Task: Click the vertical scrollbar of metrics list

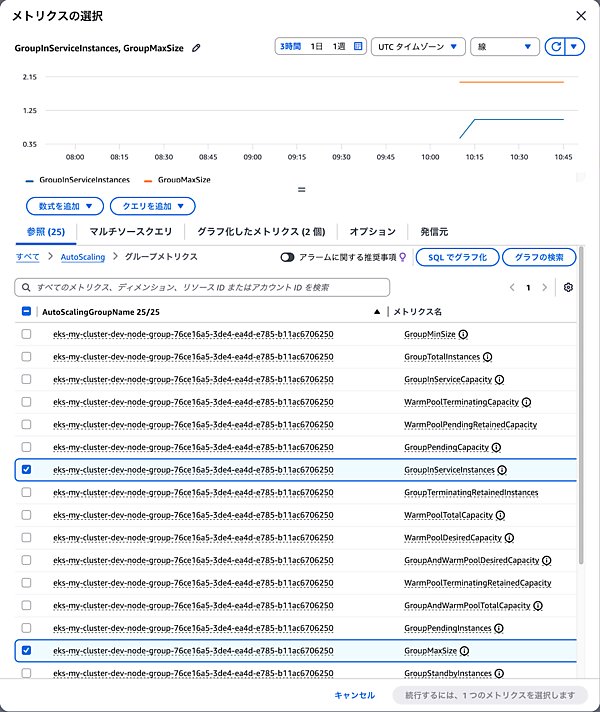Action: tap(581, 405)
